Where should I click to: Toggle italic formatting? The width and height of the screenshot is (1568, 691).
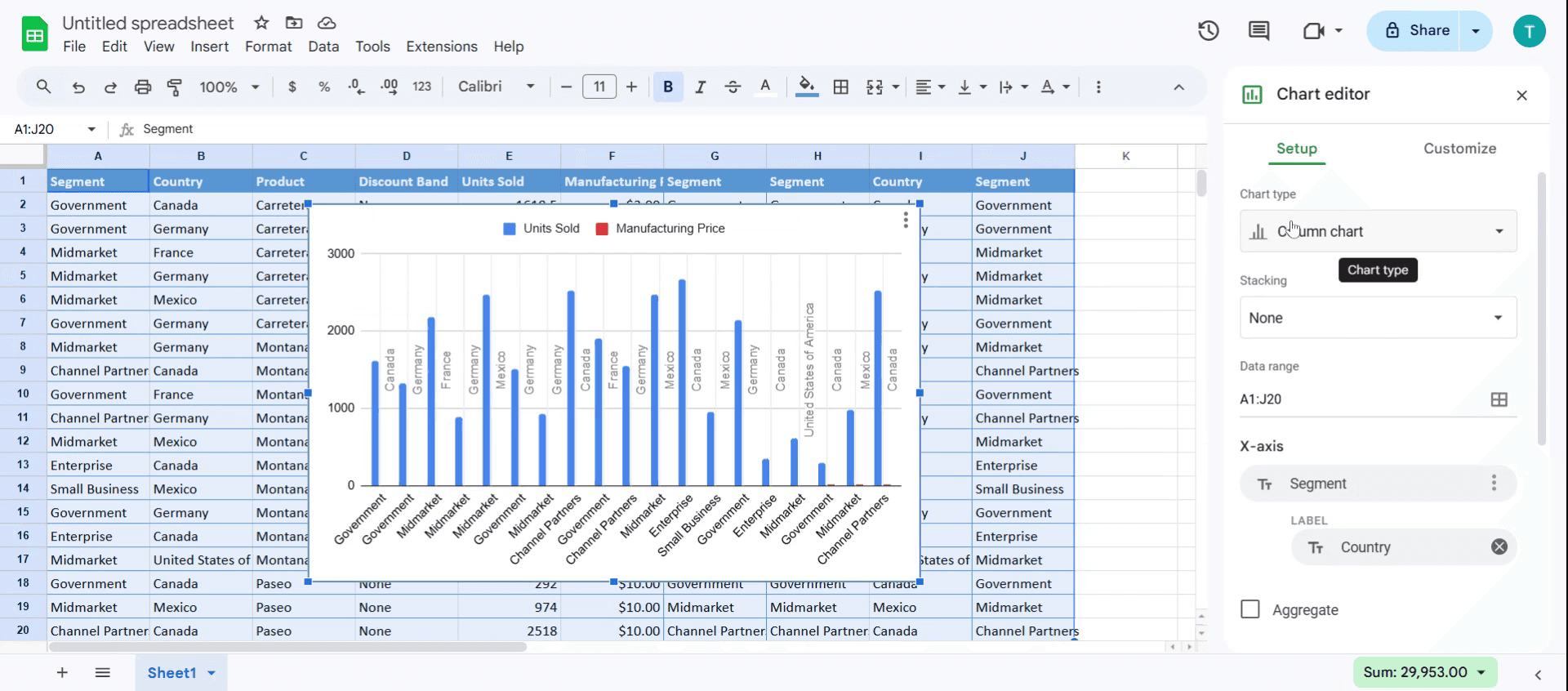[700, 87]
